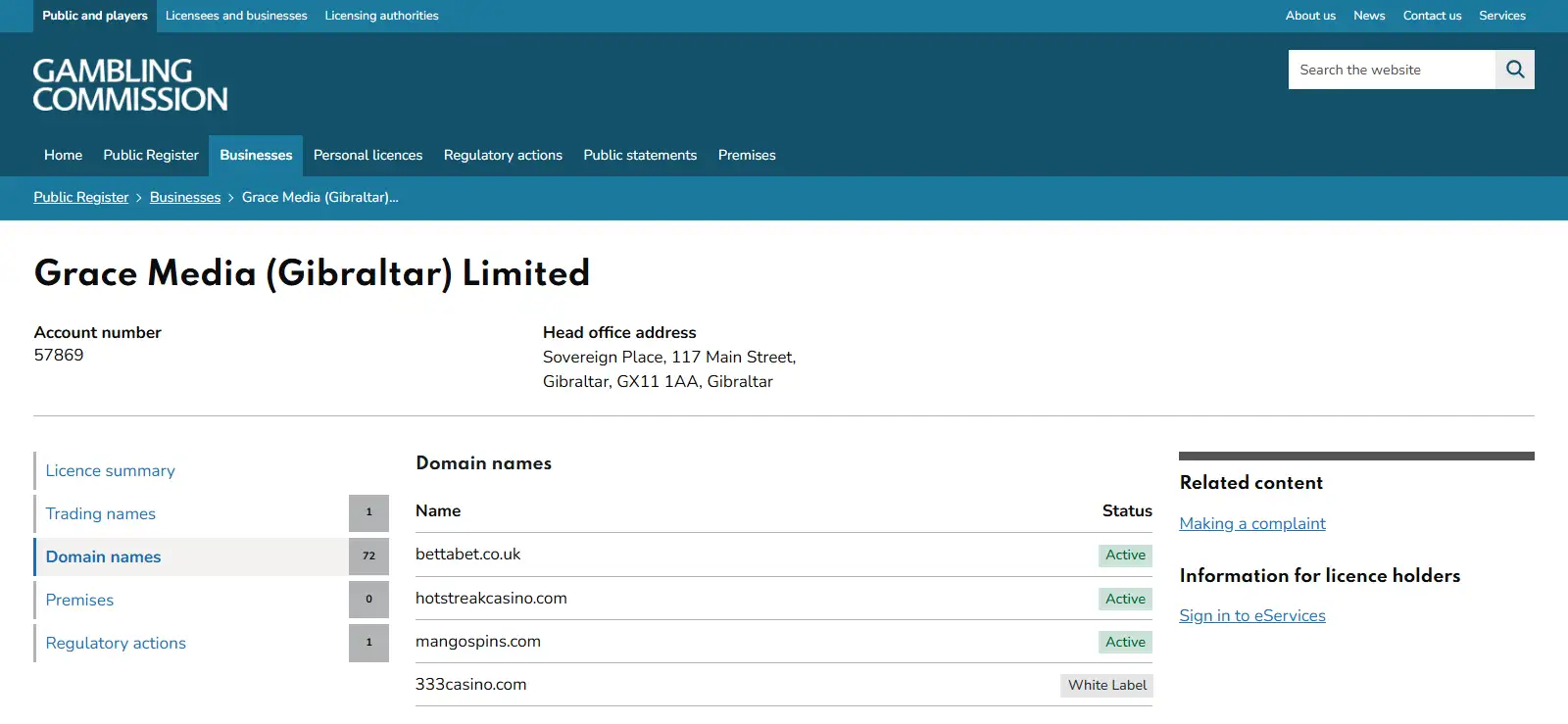Focus the Search the website field
The width and height of the screenshot is (1568, 724).
tap(1392, 70)
